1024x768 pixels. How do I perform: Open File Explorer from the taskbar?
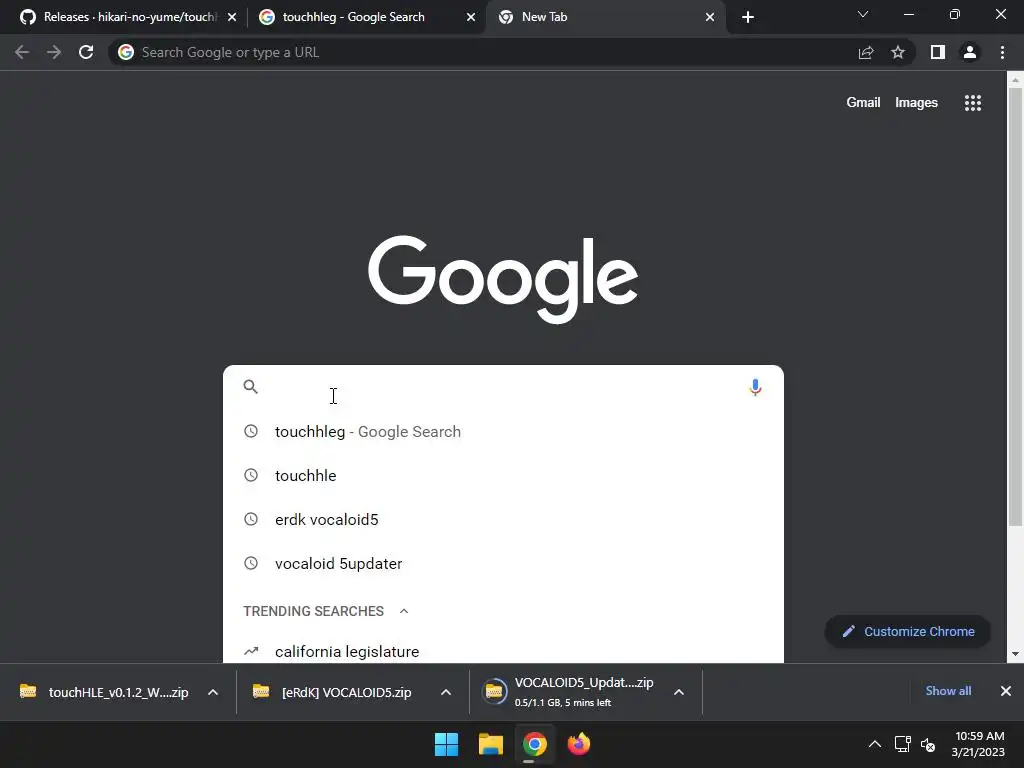tap(490, 744)
